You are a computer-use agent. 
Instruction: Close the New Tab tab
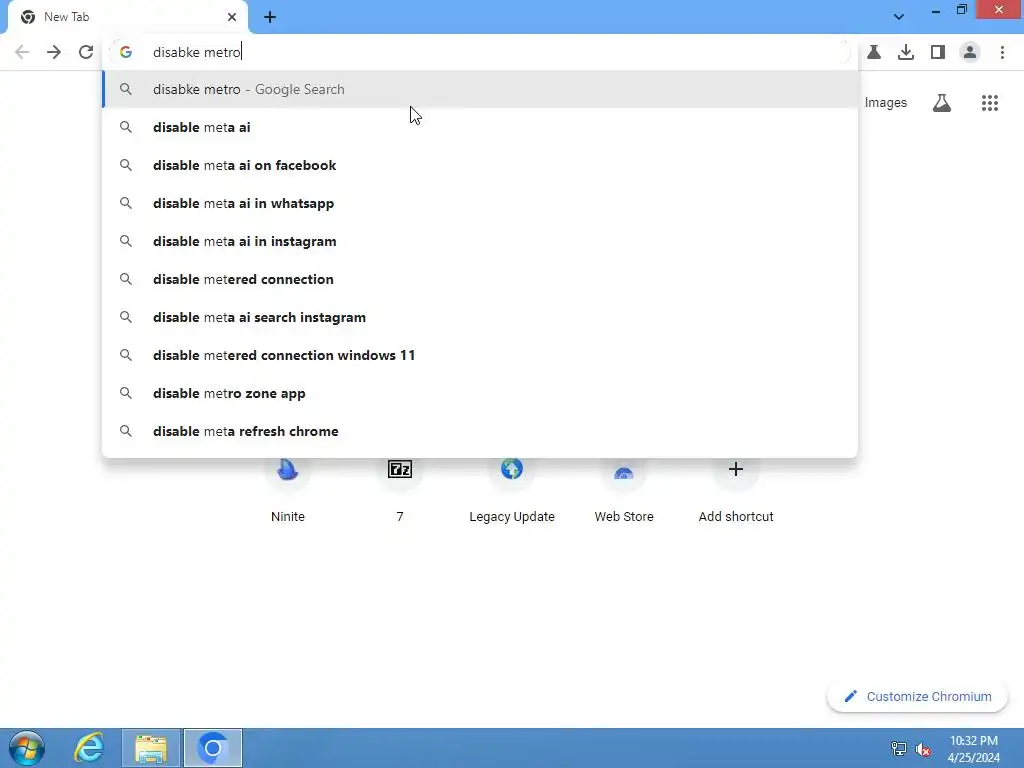point(232,17)
